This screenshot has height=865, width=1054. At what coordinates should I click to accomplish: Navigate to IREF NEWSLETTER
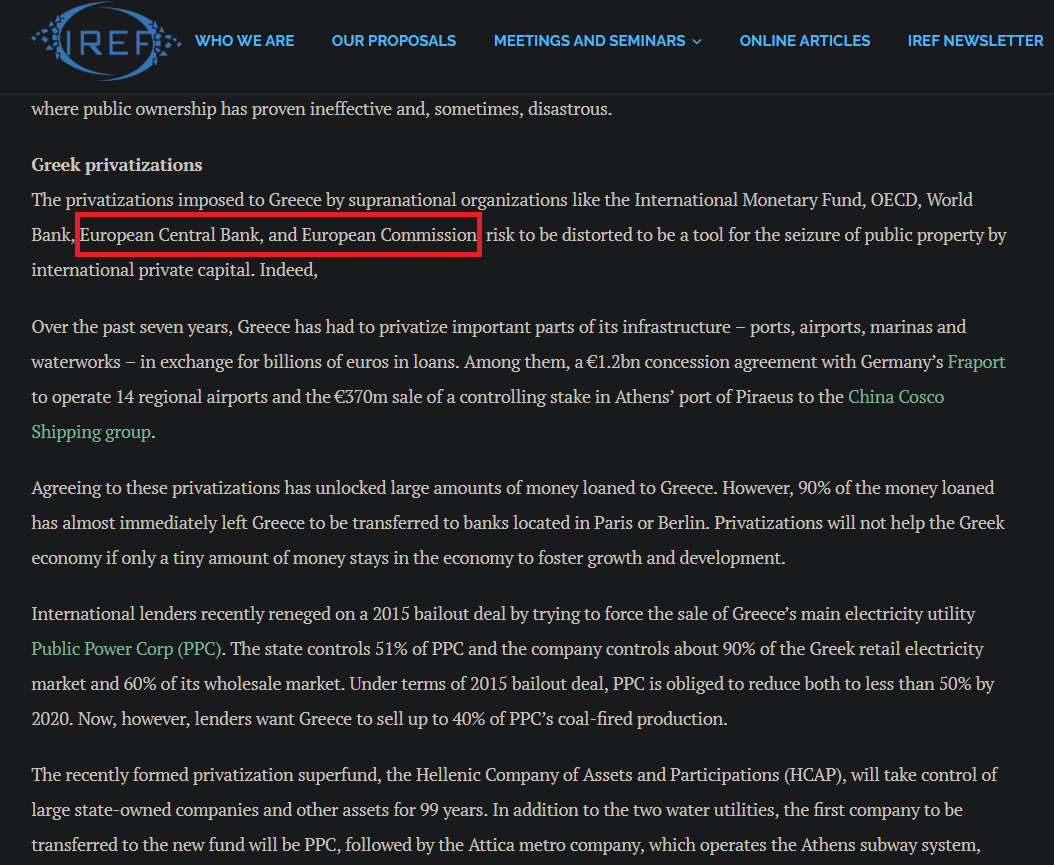point(975,41)
